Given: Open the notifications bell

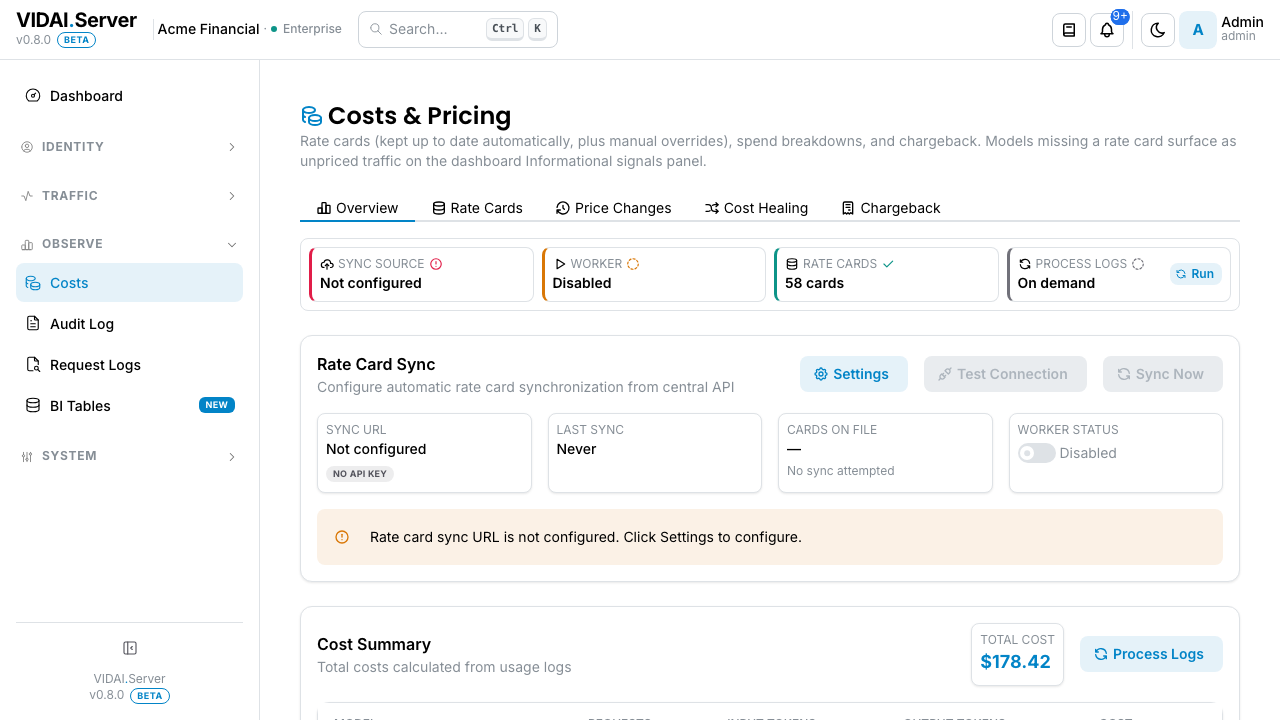Looking at the screenshot, I should pyautogui.click(x=1107, y=30).
